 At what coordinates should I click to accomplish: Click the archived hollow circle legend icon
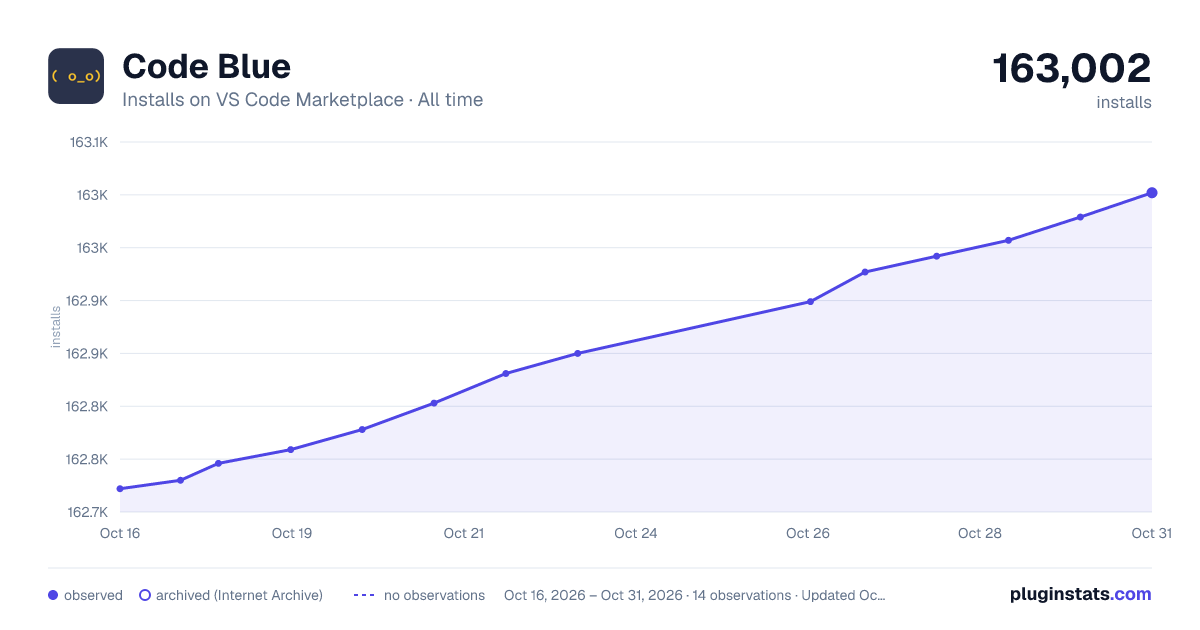point(144,595)
